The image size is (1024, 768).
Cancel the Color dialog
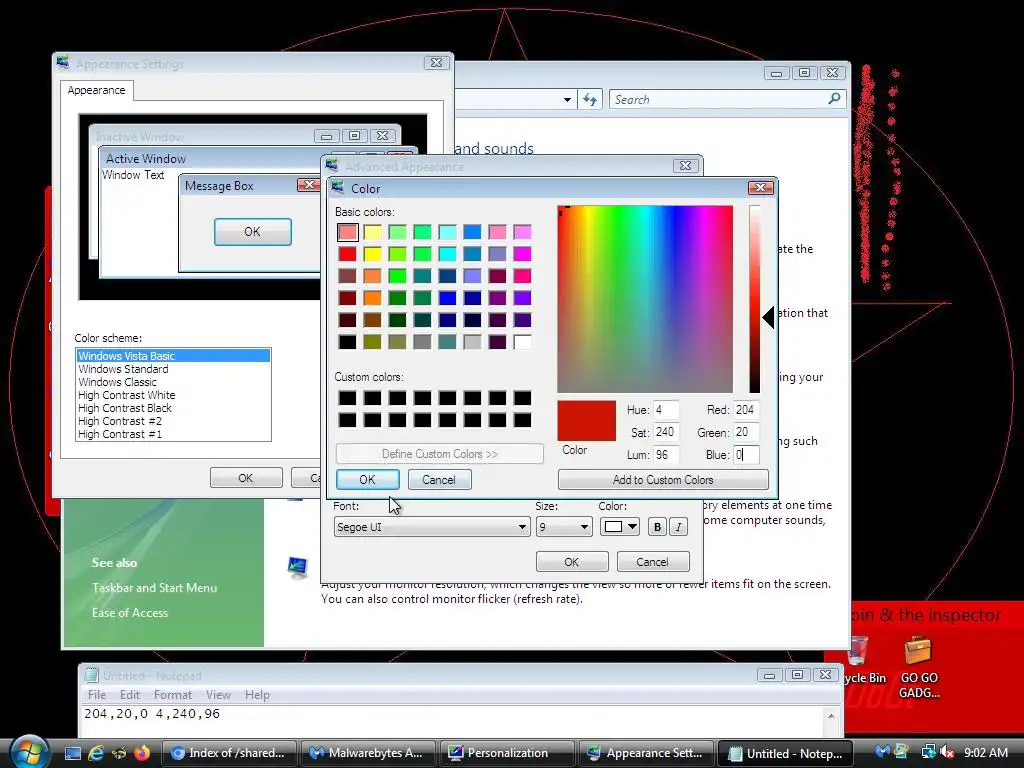click(x=440, y=479)
